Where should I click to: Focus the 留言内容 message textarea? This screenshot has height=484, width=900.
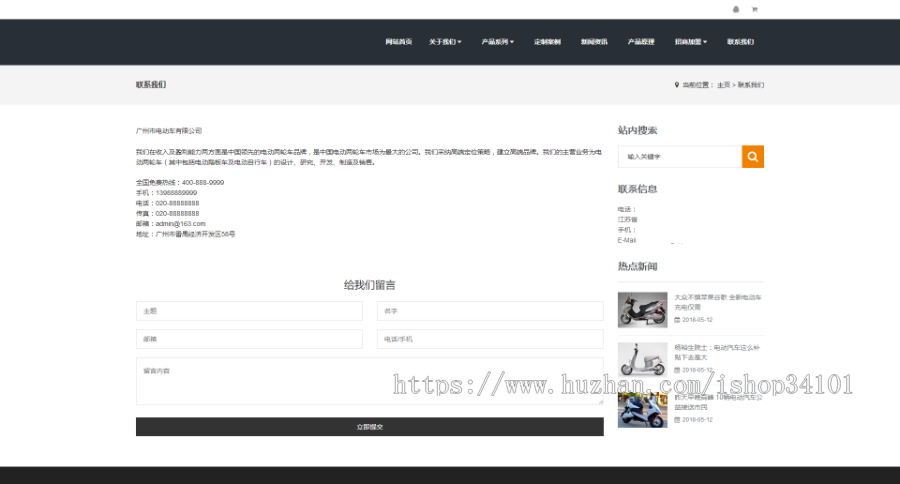pos(370,381)
